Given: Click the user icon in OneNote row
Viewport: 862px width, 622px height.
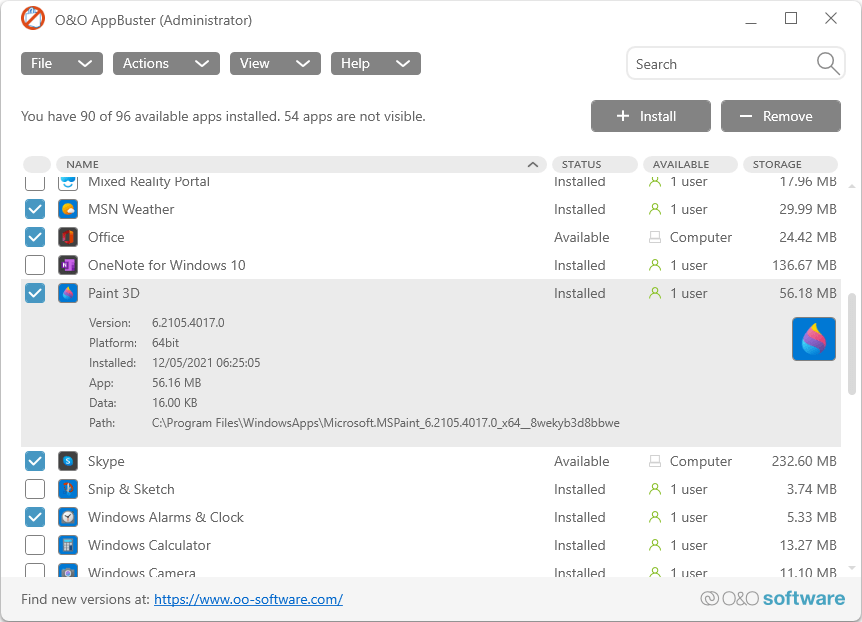Looking at the screenshot, I should click(x=655, y=265).
